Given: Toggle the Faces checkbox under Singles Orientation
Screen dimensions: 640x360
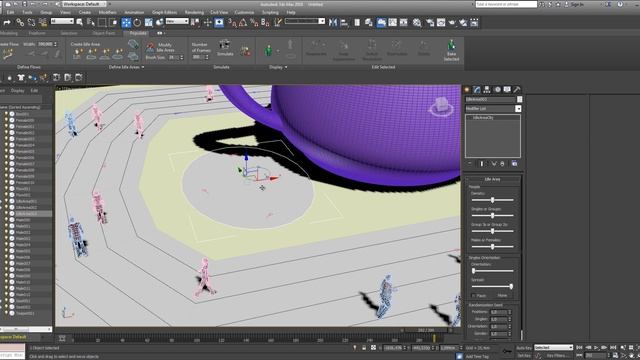Looking at the screenshot, I should (x=473, y=295).
